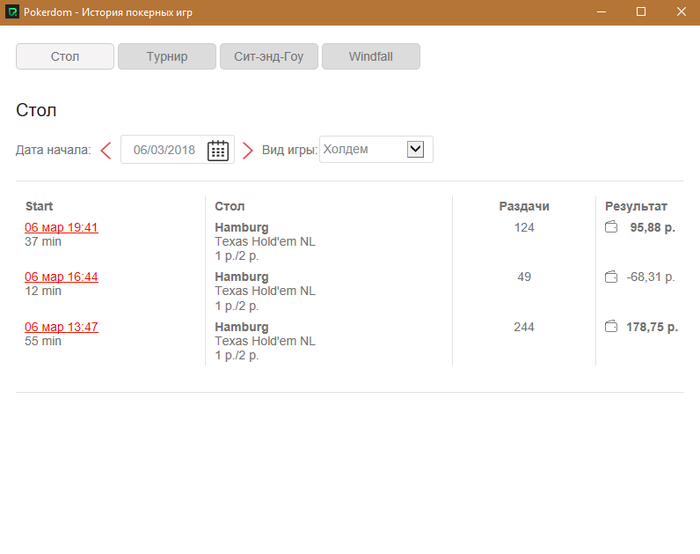Click the Pokerdom logo in the title bar

coord(12,12)
